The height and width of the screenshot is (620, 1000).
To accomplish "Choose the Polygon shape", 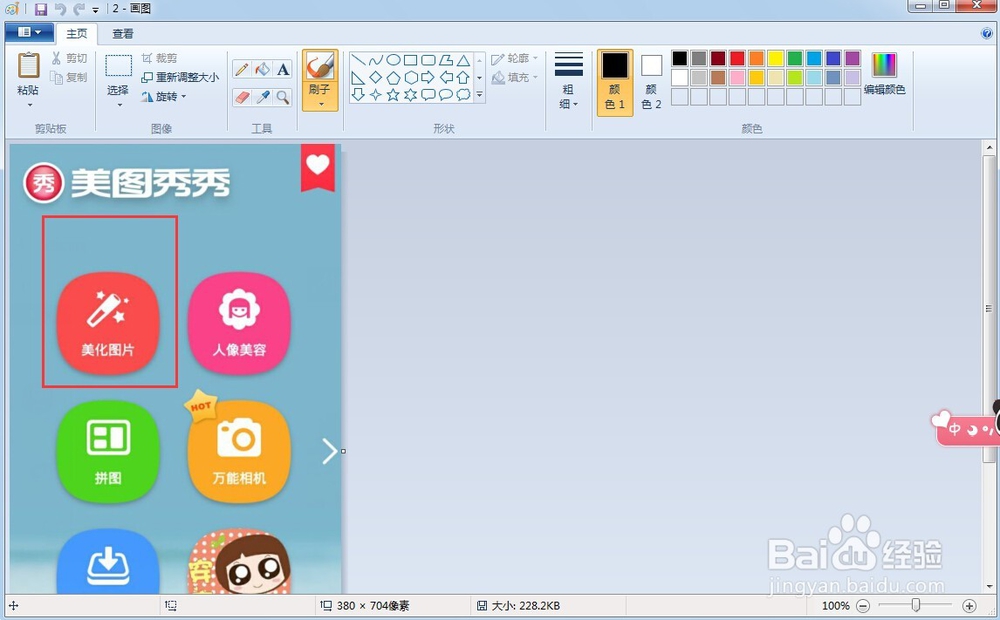I will [x=446, y=61].
